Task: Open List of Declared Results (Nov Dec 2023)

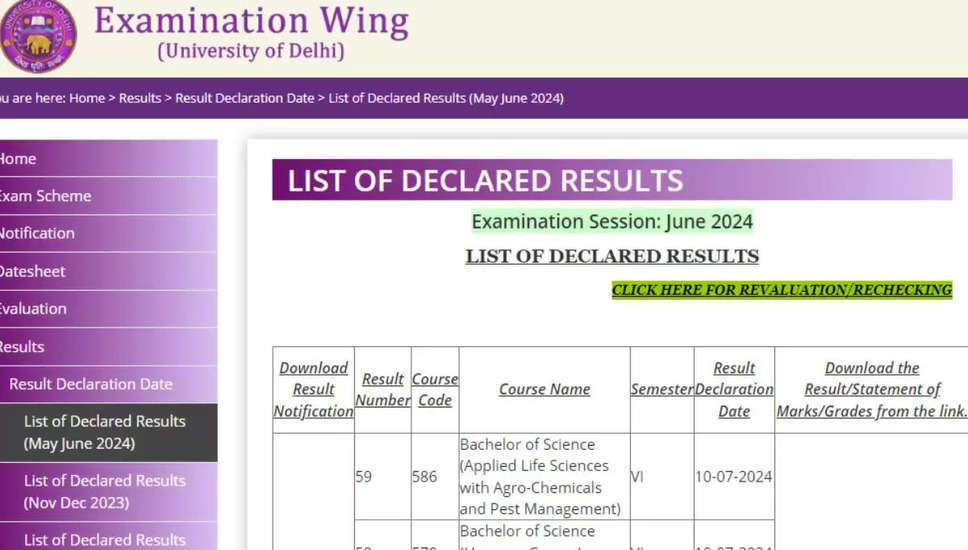Action: coord(105,491)
